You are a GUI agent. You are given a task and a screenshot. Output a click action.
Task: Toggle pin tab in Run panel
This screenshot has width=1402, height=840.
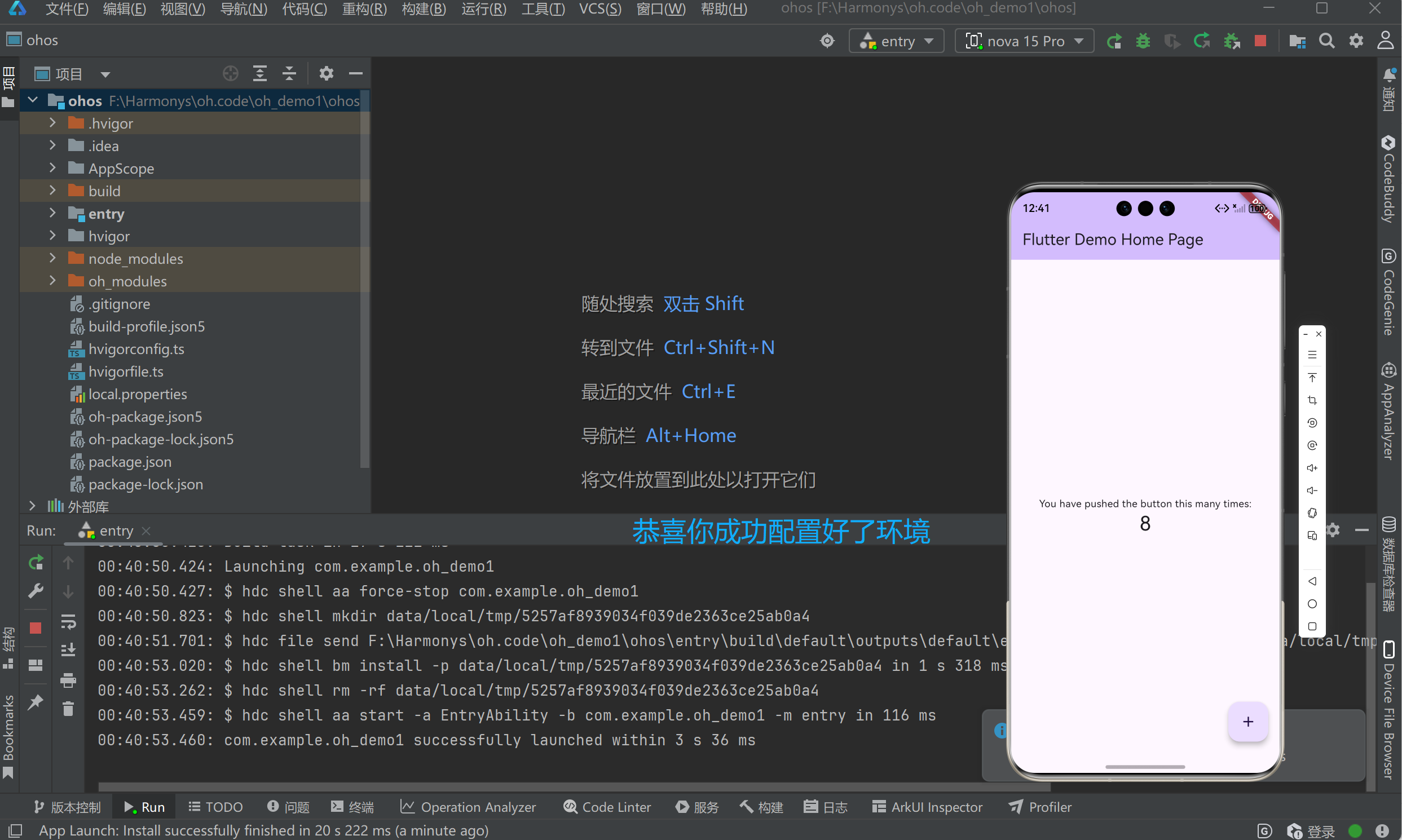point(36,702)
